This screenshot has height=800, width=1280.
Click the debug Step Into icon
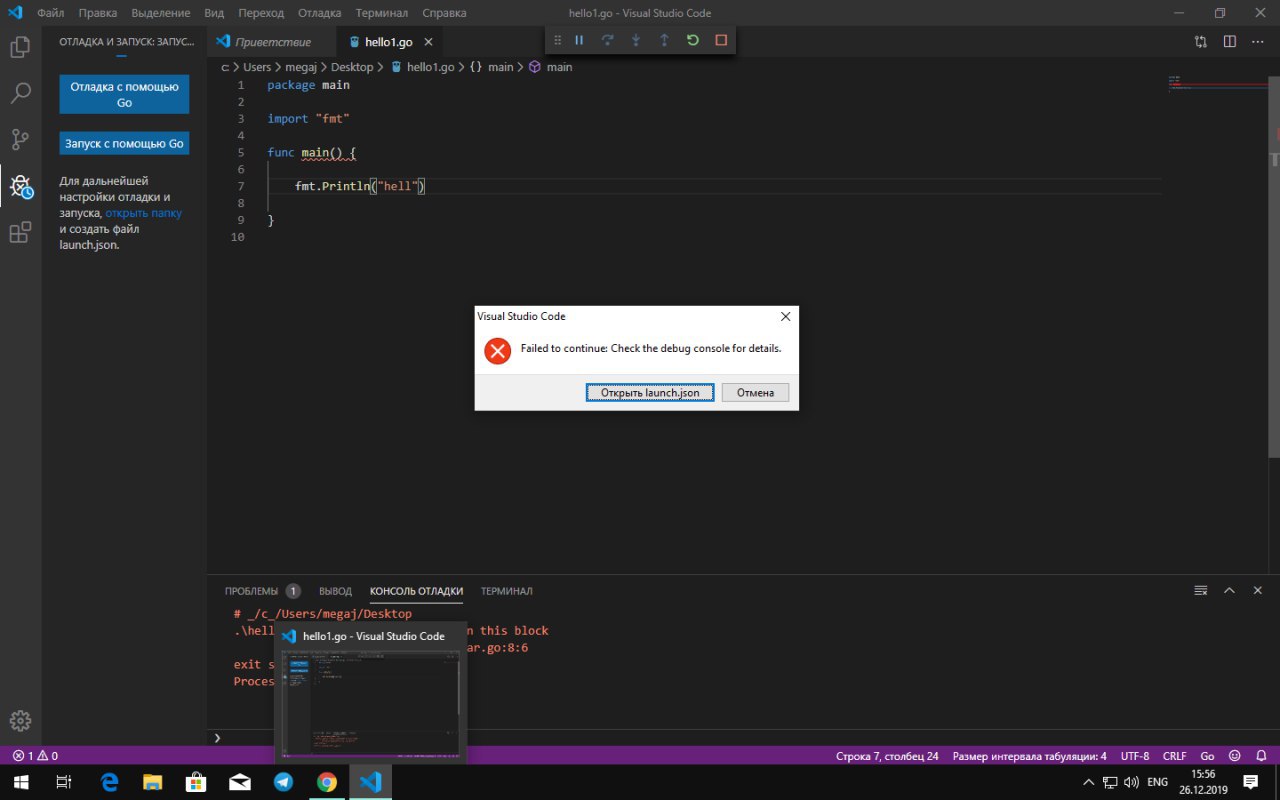tap(636, 40)
